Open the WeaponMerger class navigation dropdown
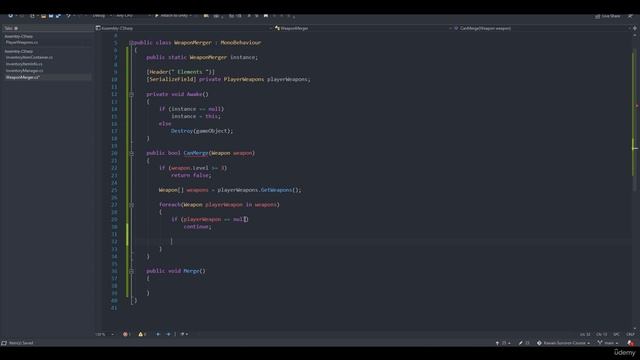Image resolution: width=640 pixels, height=360 pixels. [x=362, y=28]
